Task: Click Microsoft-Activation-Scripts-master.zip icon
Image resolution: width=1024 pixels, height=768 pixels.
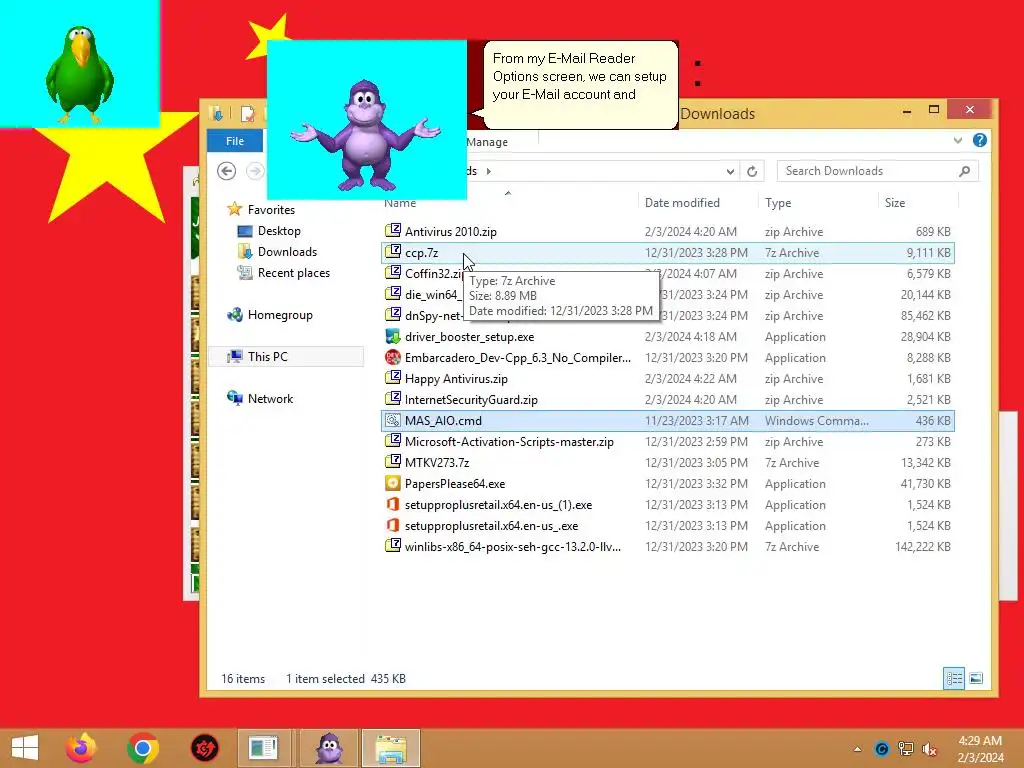Action: [392, 441]
